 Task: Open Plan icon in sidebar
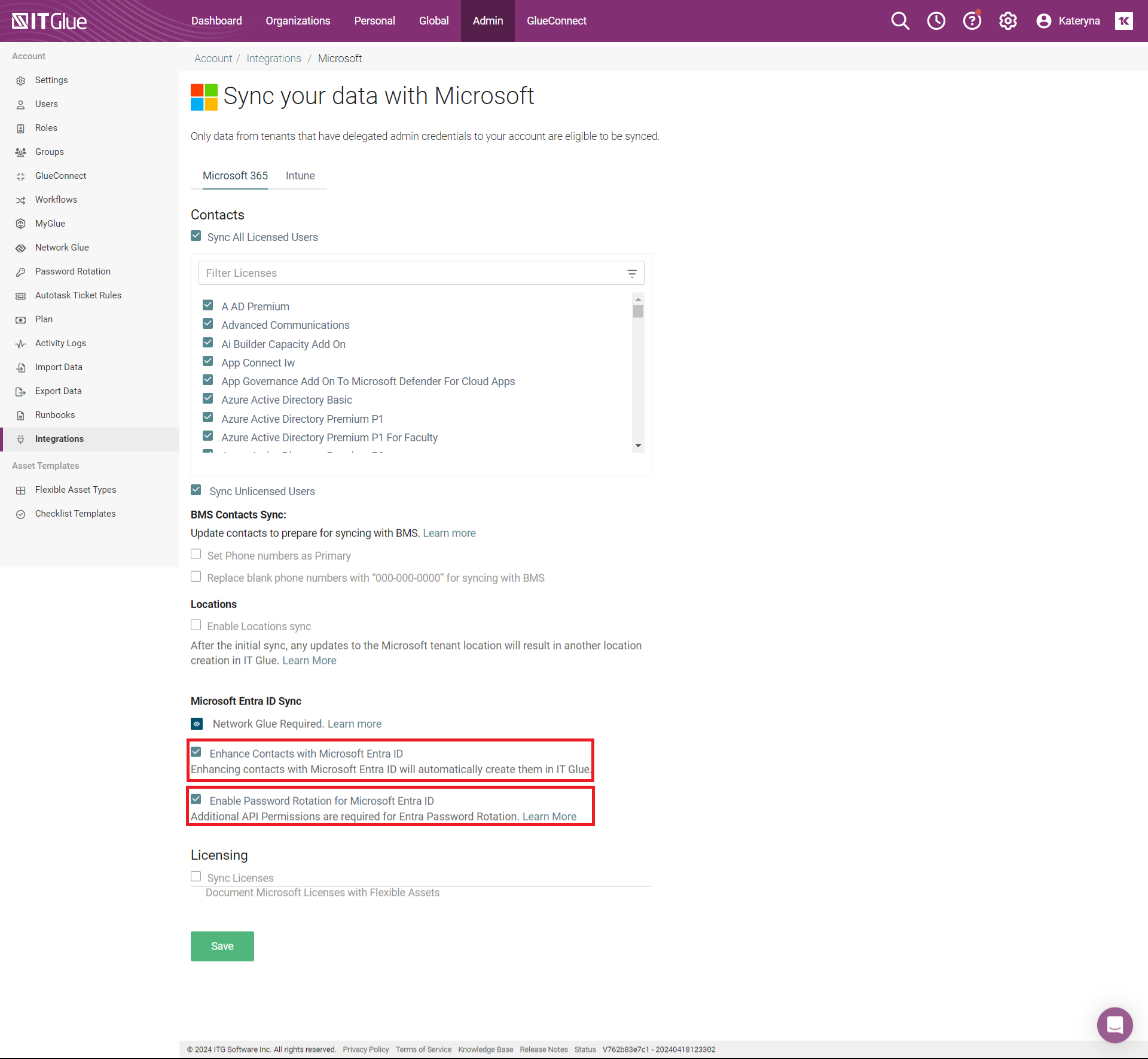pyautogui.click(x=21, y=320)
